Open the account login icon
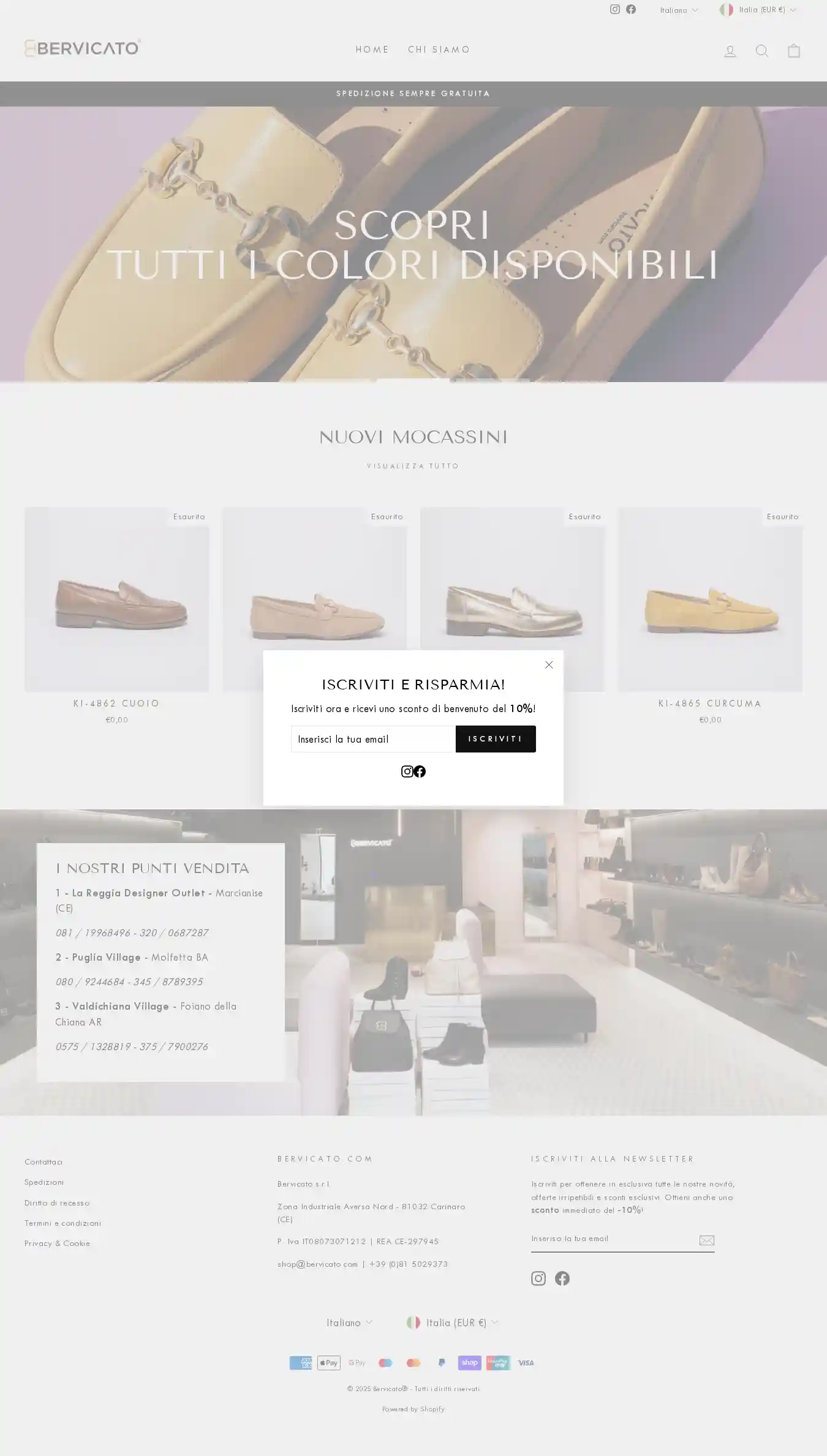This screenshot has height=1456, width=827. click(x=730, y=51)
